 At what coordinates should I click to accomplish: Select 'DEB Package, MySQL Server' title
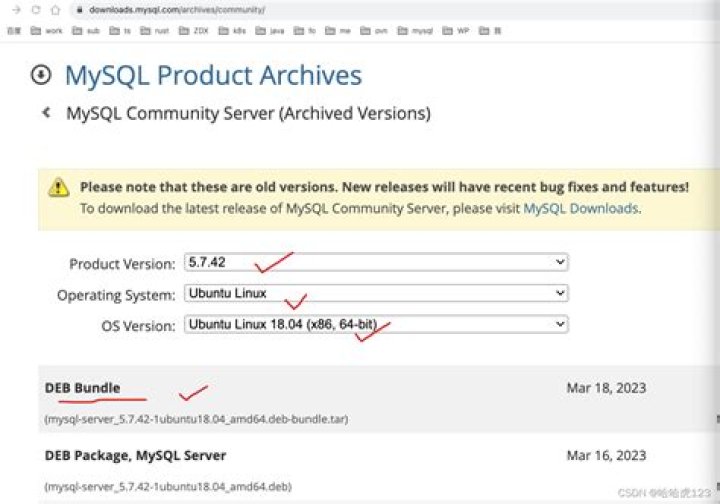(135, 455)
